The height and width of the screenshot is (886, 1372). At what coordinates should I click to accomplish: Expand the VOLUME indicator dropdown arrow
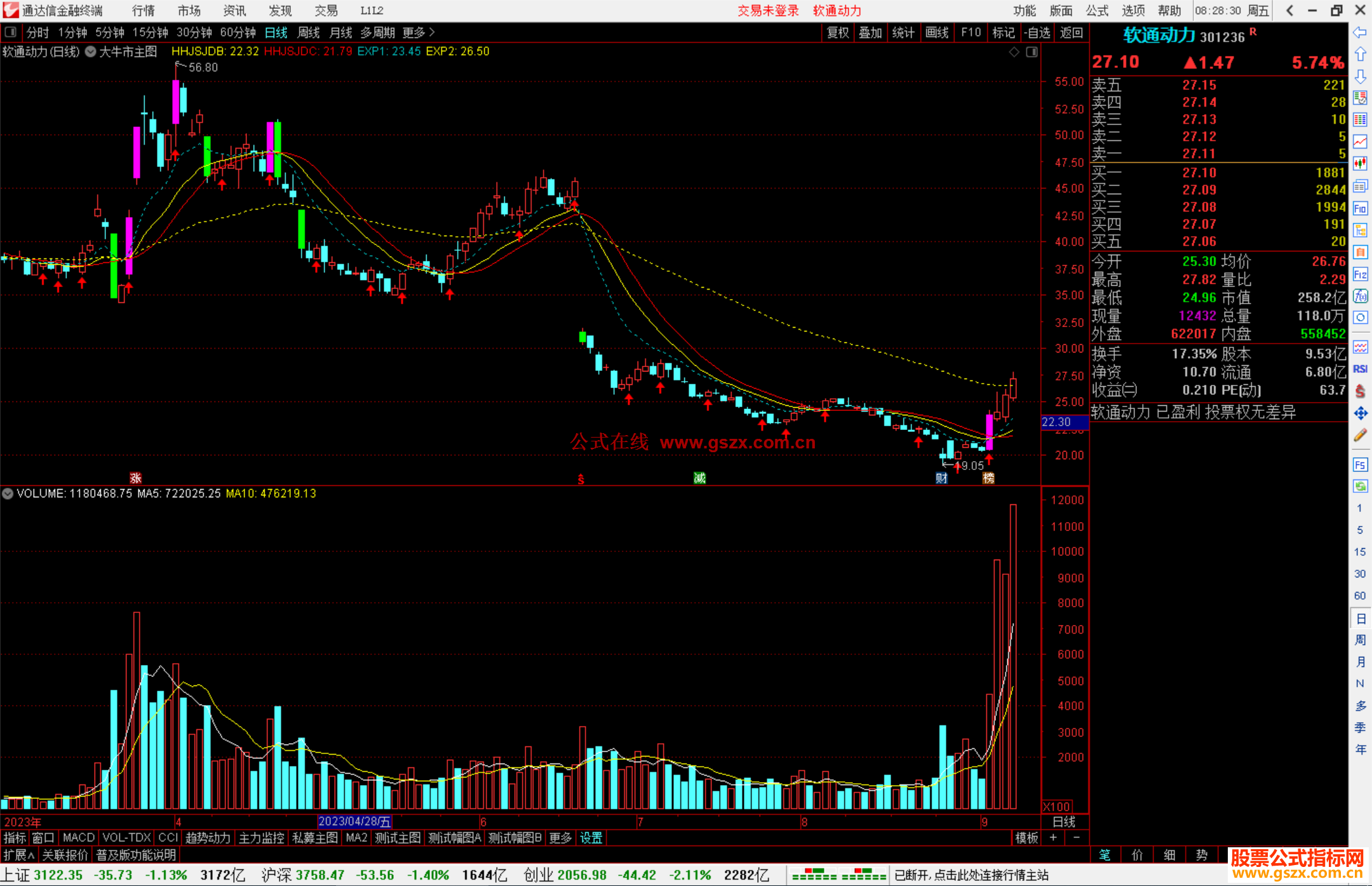[x=8, y=493]
